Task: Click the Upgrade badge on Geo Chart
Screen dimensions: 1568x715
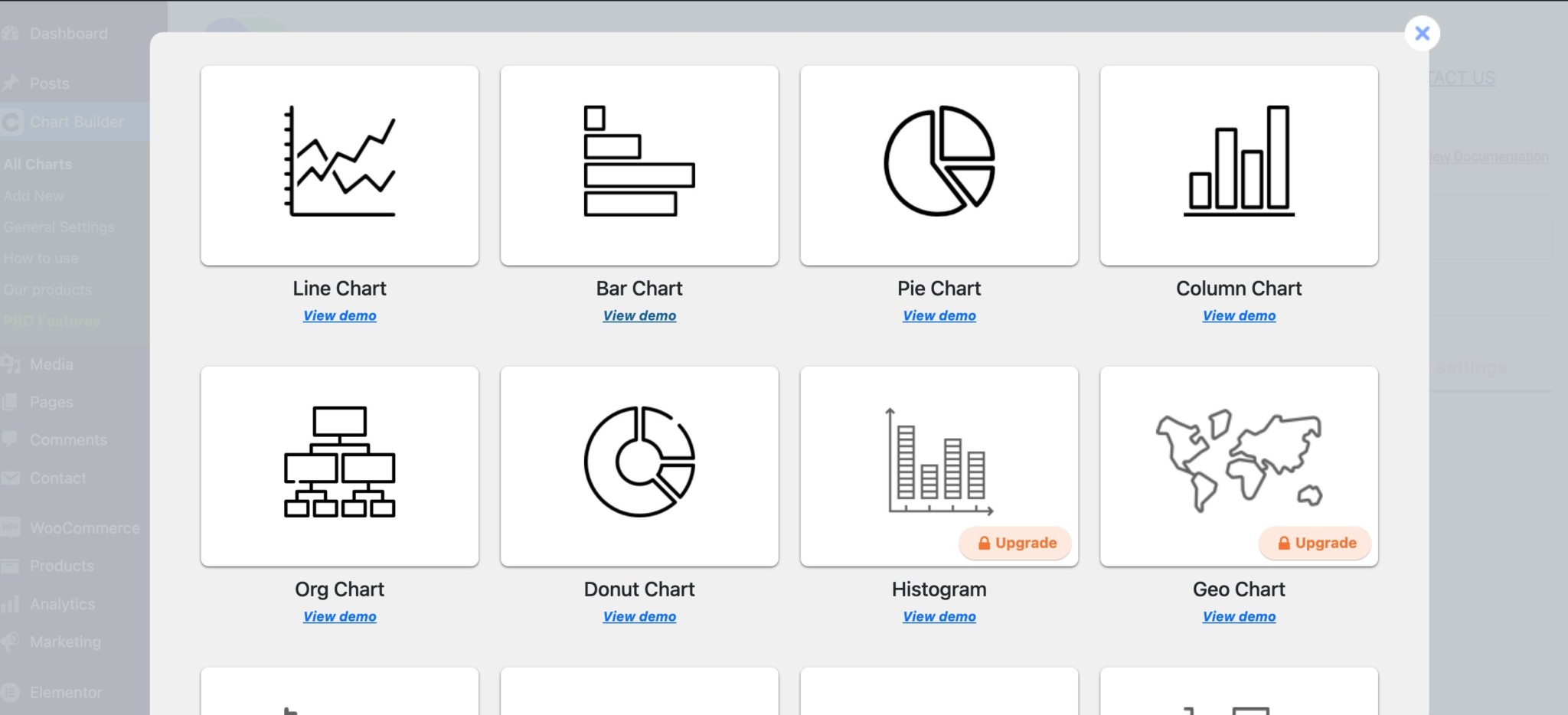Action: pyautogui.click(x=1316, y=543)
